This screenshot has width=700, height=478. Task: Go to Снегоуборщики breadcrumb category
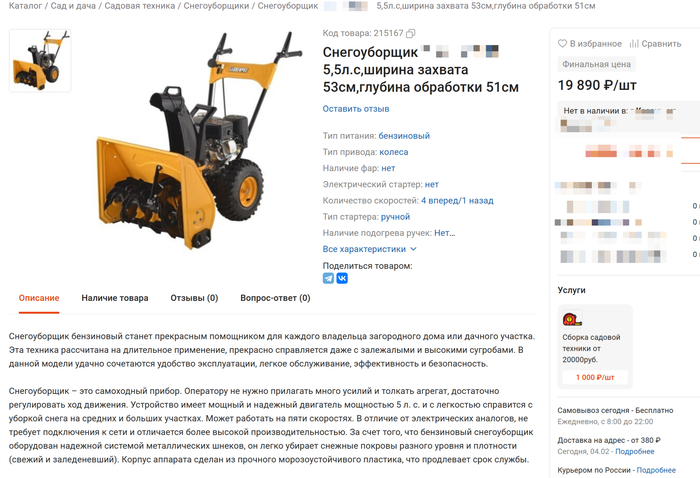pos(216,6)
